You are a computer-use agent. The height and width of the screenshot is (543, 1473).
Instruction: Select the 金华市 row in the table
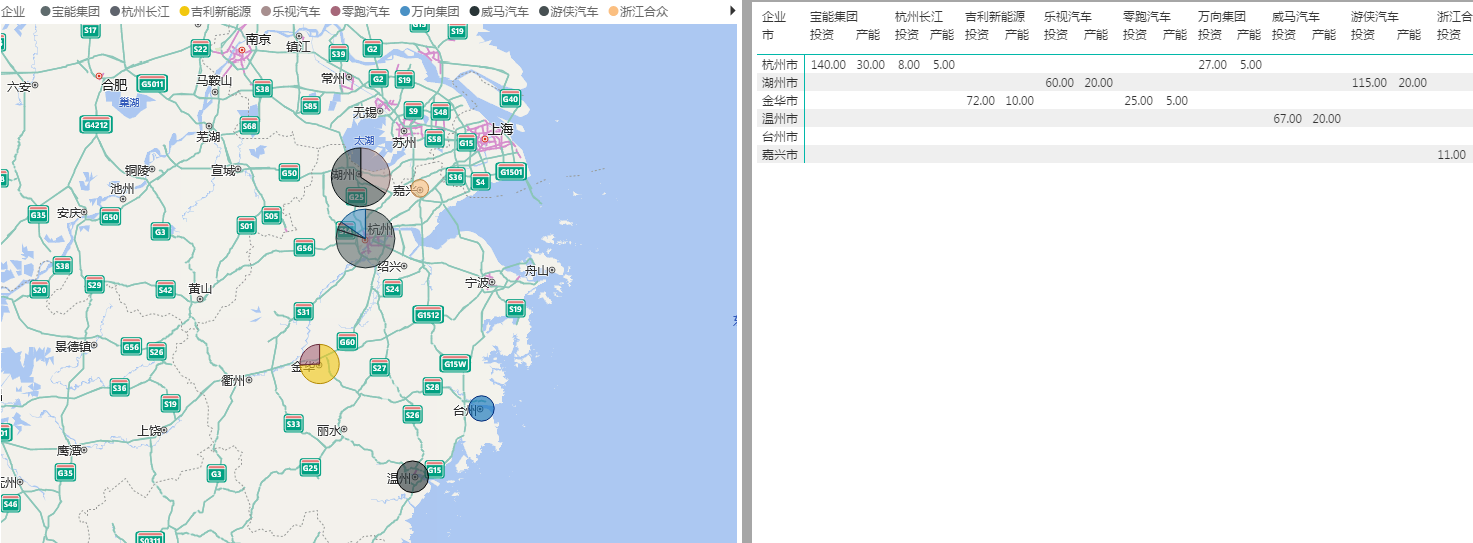pos(779,101)
